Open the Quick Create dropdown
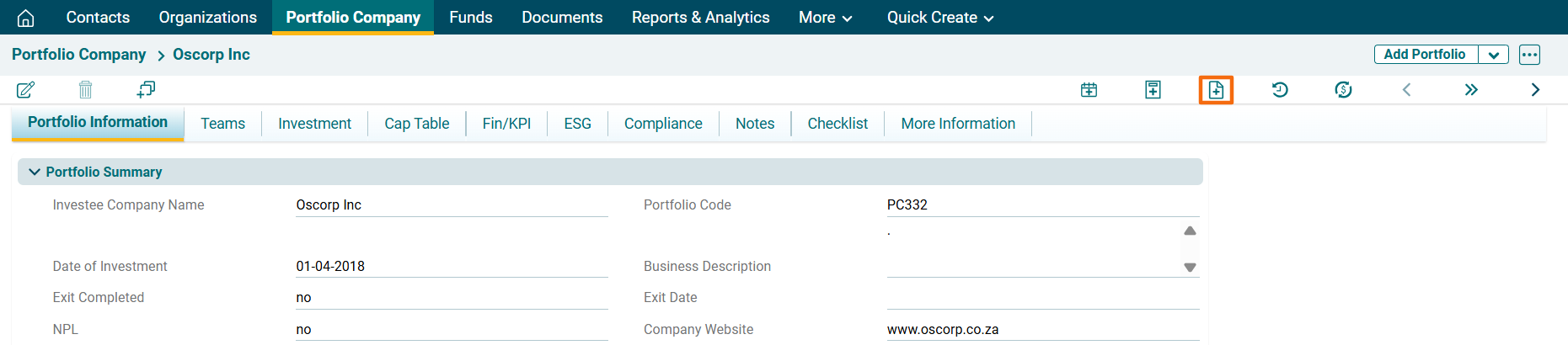The width and height of the screenshot is (1568, 345). click(x=939, y=18)
